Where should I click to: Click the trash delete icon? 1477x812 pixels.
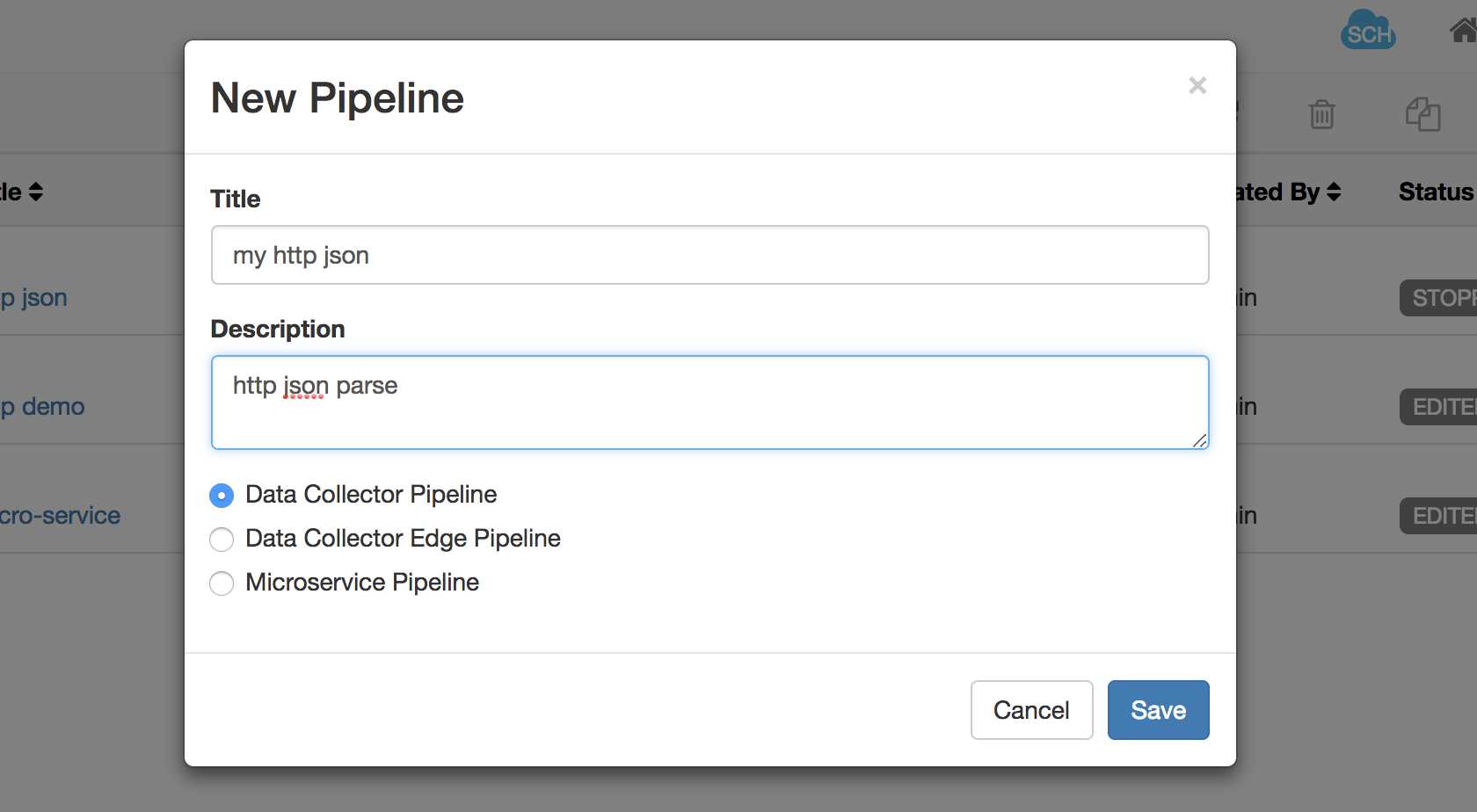[1321, 114]
